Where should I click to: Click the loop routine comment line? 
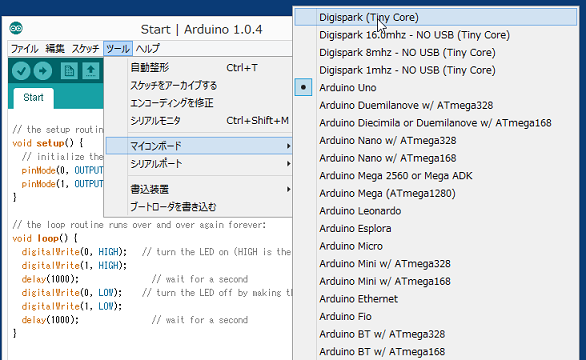(139, 225)
